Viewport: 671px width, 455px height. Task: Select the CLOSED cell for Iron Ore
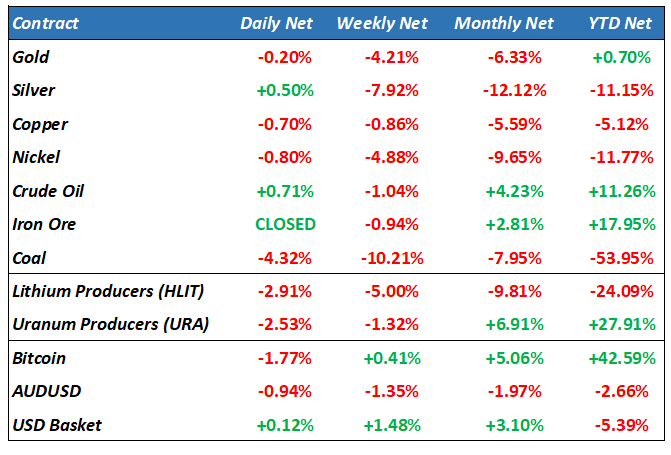click(x=285, y=224)
